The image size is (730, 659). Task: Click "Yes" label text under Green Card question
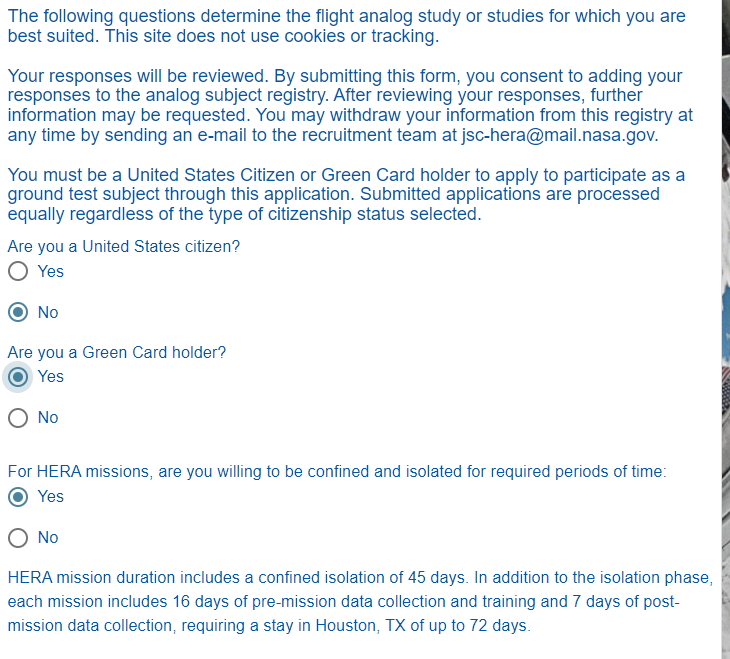tap(50, 376)
